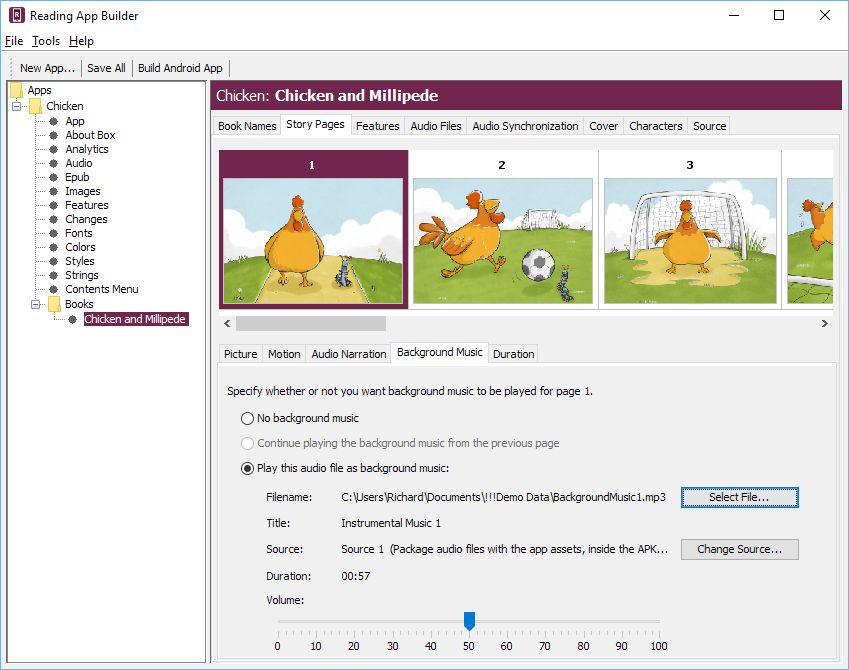Click the Change Source button
This screenshot has width=849, height=670.
739,549
